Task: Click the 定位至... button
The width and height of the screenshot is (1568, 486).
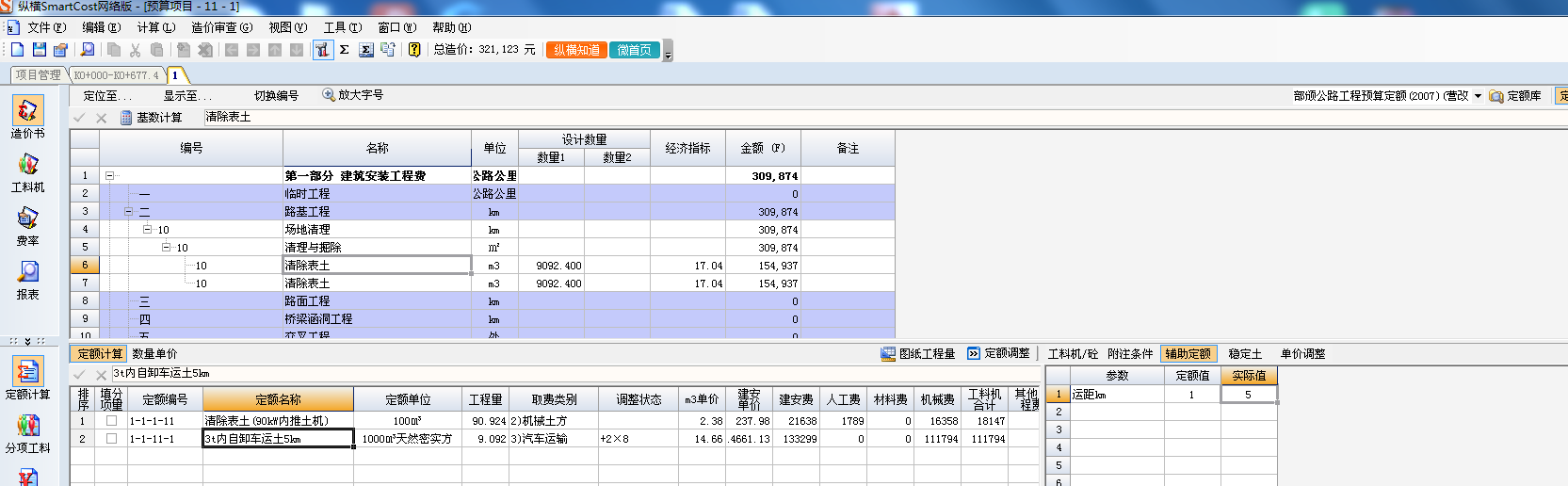Action: click(x=107, y=96)
